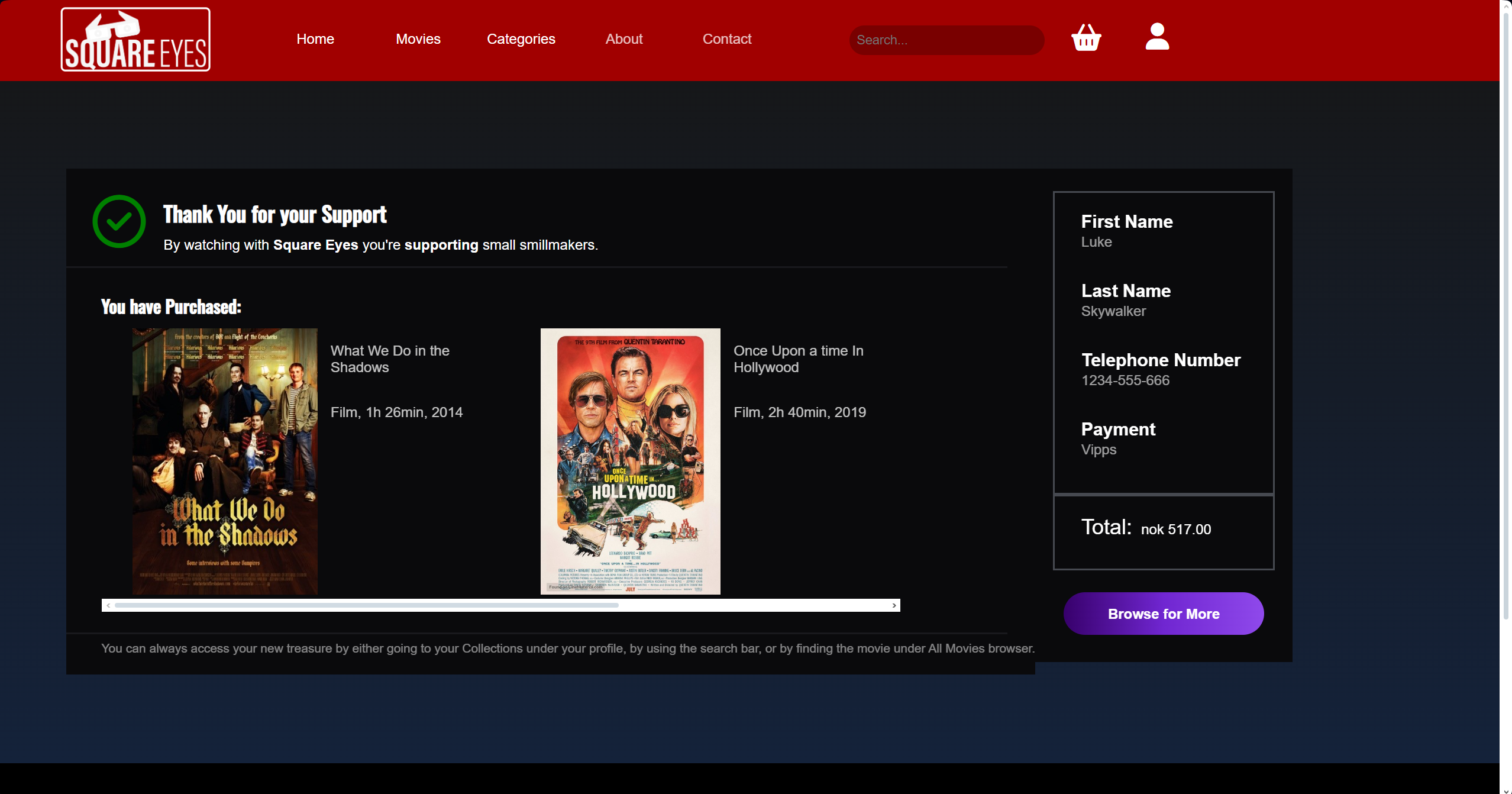1512x794 pixels.
Task: Open the Movies menu item
Action: click(418, 39)
